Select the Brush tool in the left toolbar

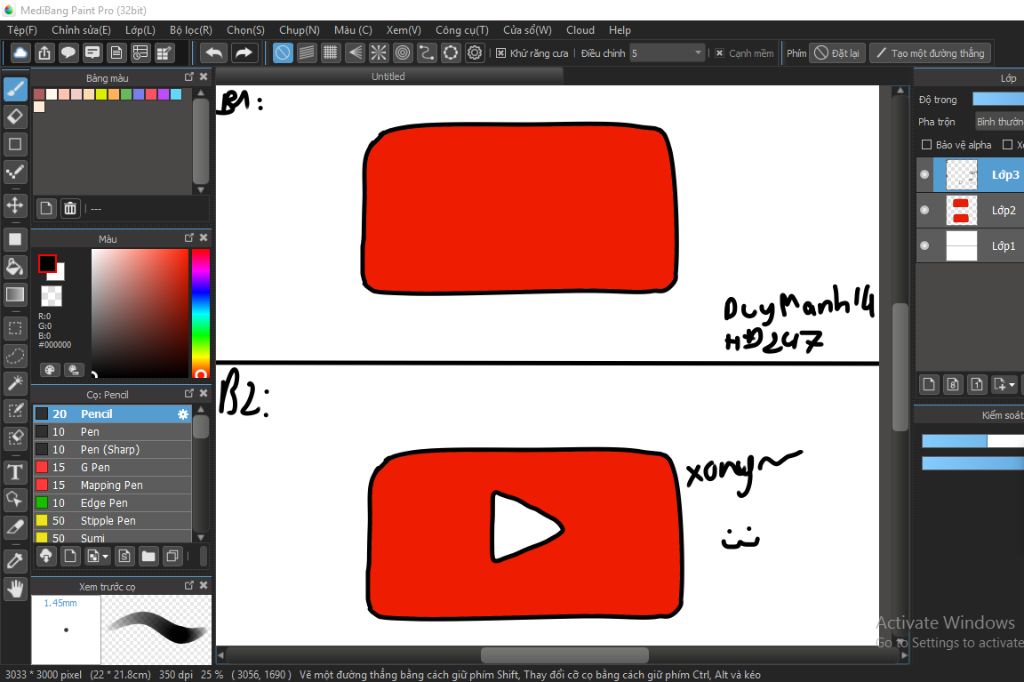(x=15, y=89)
